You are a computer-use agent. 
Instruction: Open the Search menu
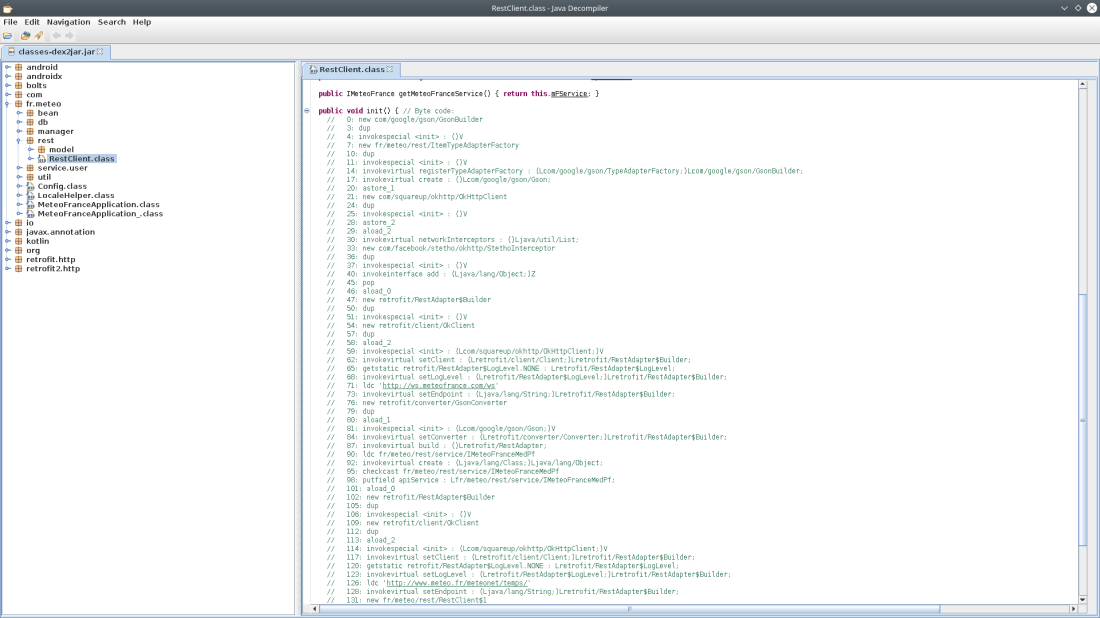tap(111, 21)
